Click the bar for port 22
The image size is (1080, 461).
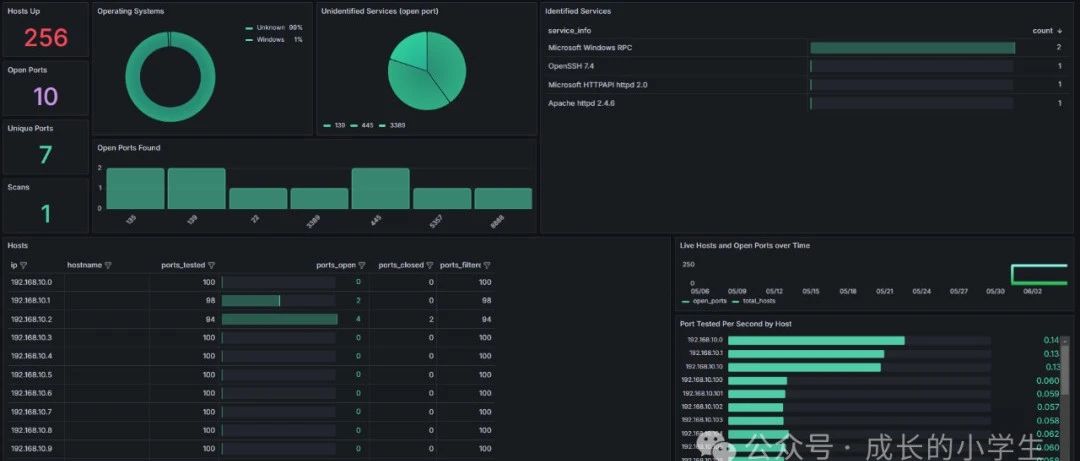point(258,198)
